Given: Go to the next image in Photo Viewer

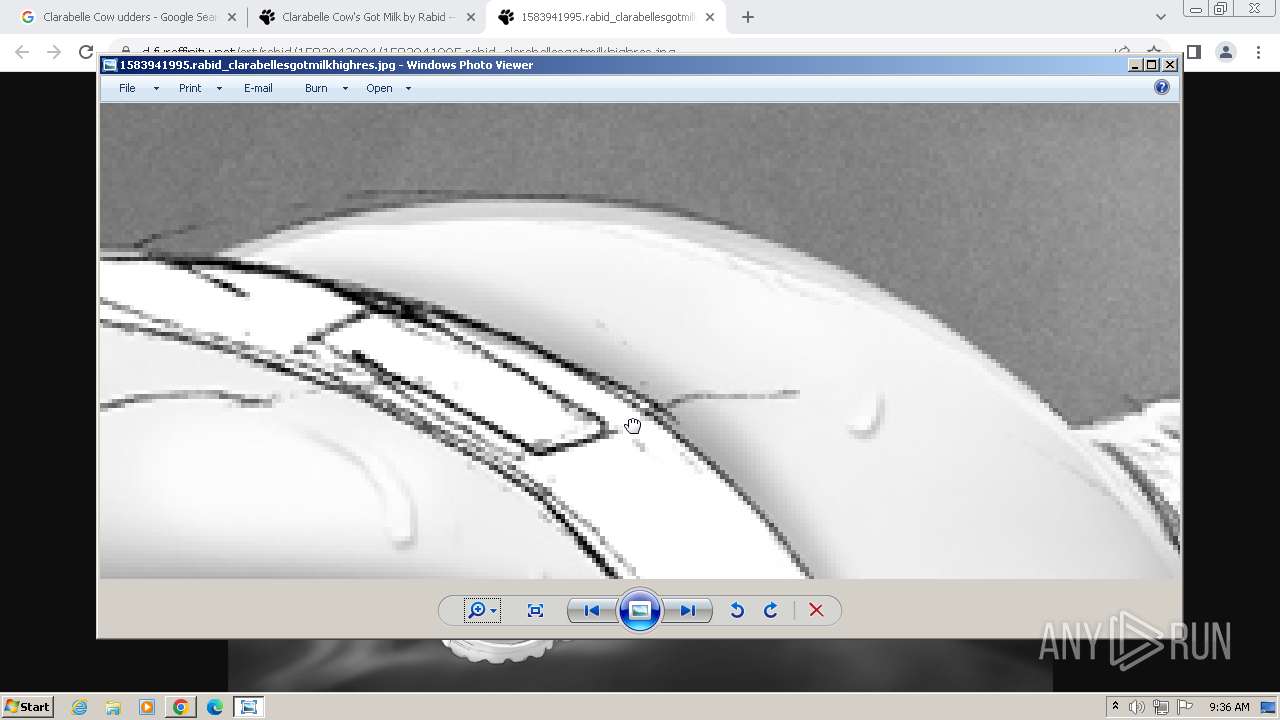Looking at the screenshot, I should tap(688, 611).
